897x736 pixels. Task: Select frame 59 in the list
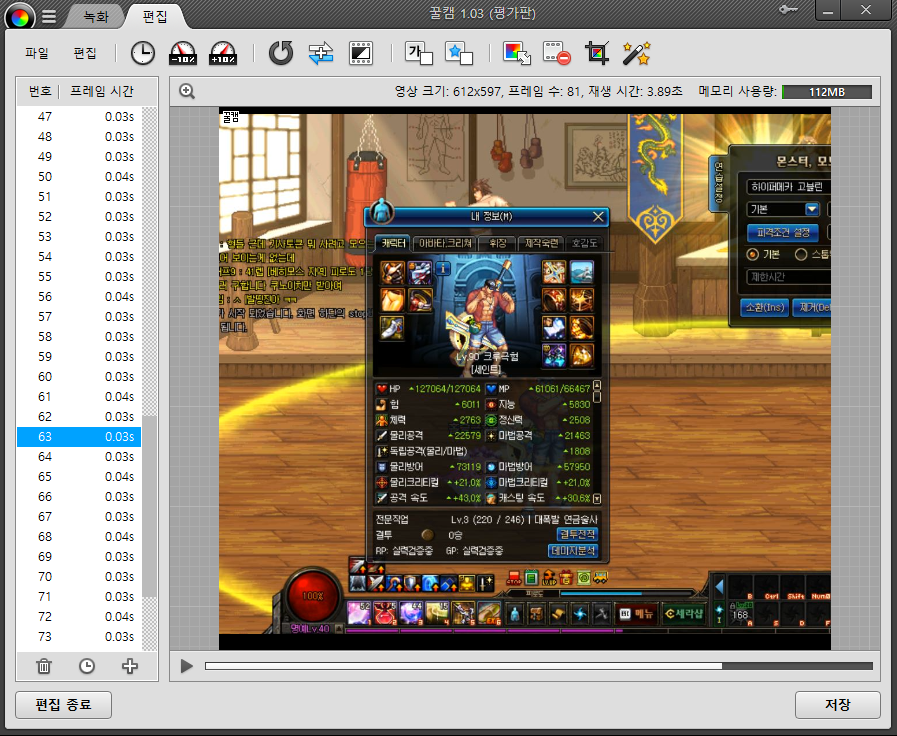(x=79, y=357)
